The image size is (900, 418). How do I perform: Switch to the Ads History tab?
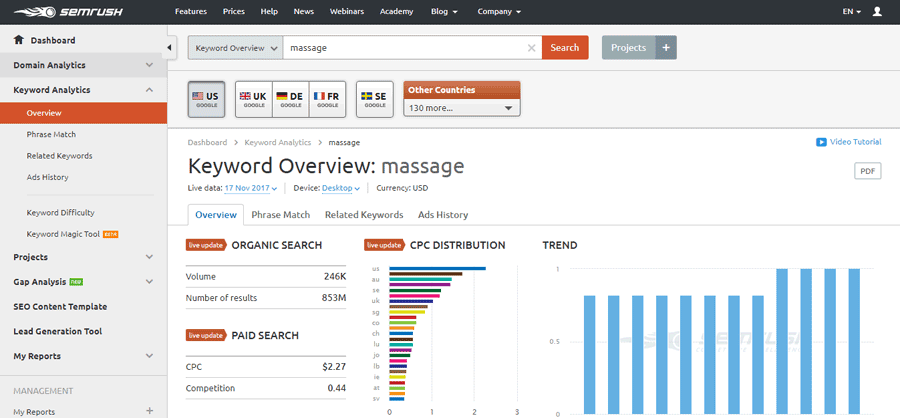pyautogui.click(x=443, y=215)
